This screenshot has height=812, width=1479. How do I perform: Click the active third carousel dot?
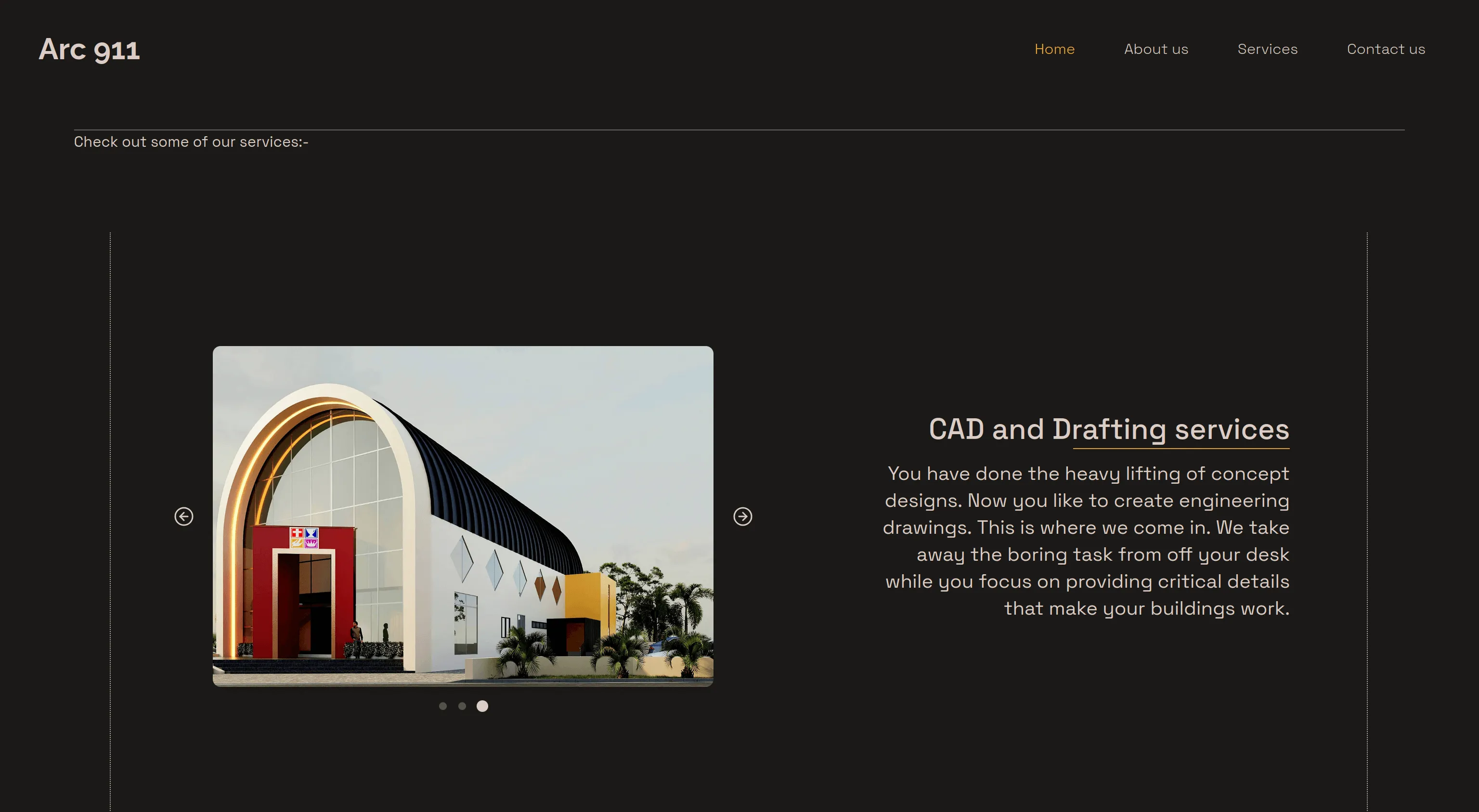[482, 706]
